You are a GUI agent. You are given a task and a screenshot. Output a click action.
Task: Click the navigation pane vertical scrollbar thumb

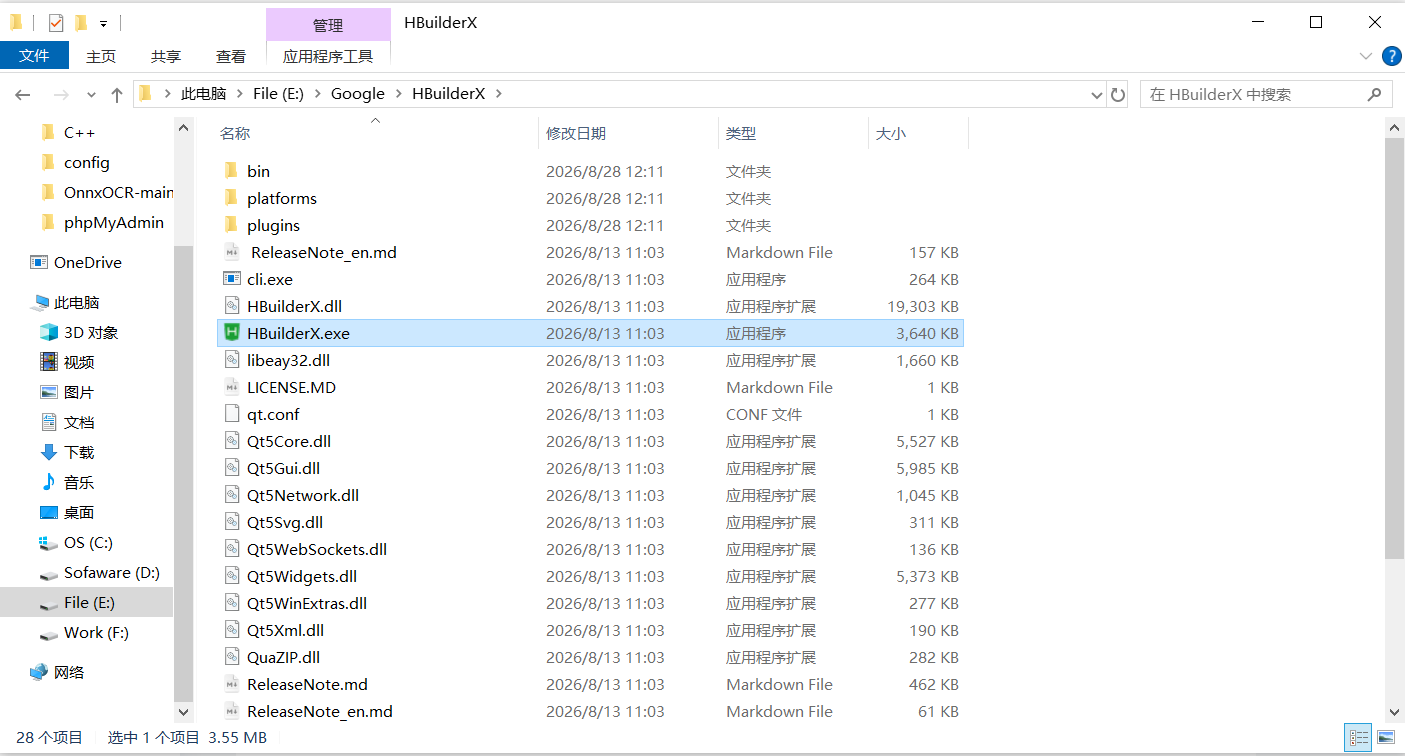(x=184, y=472)
